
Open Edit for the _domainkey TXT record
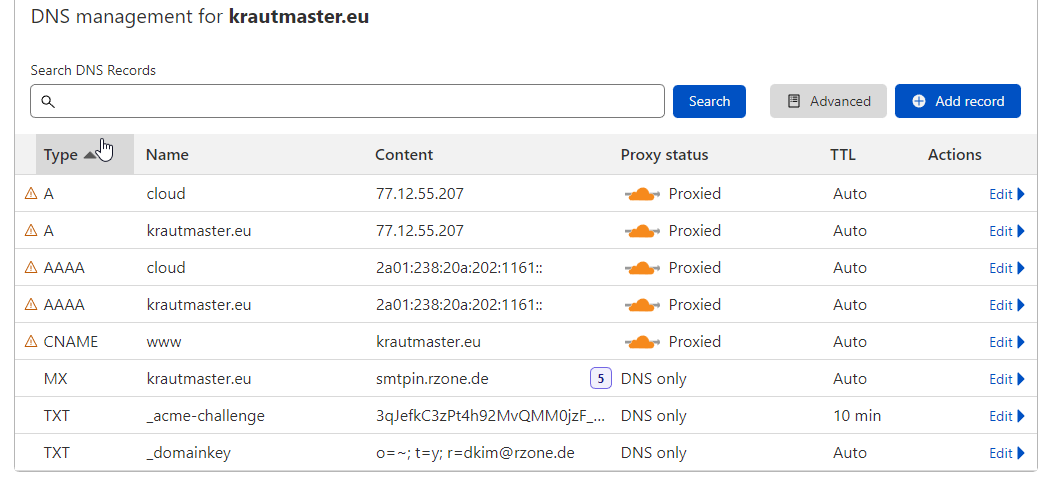pyautogui.click(x=1006, y=453)
